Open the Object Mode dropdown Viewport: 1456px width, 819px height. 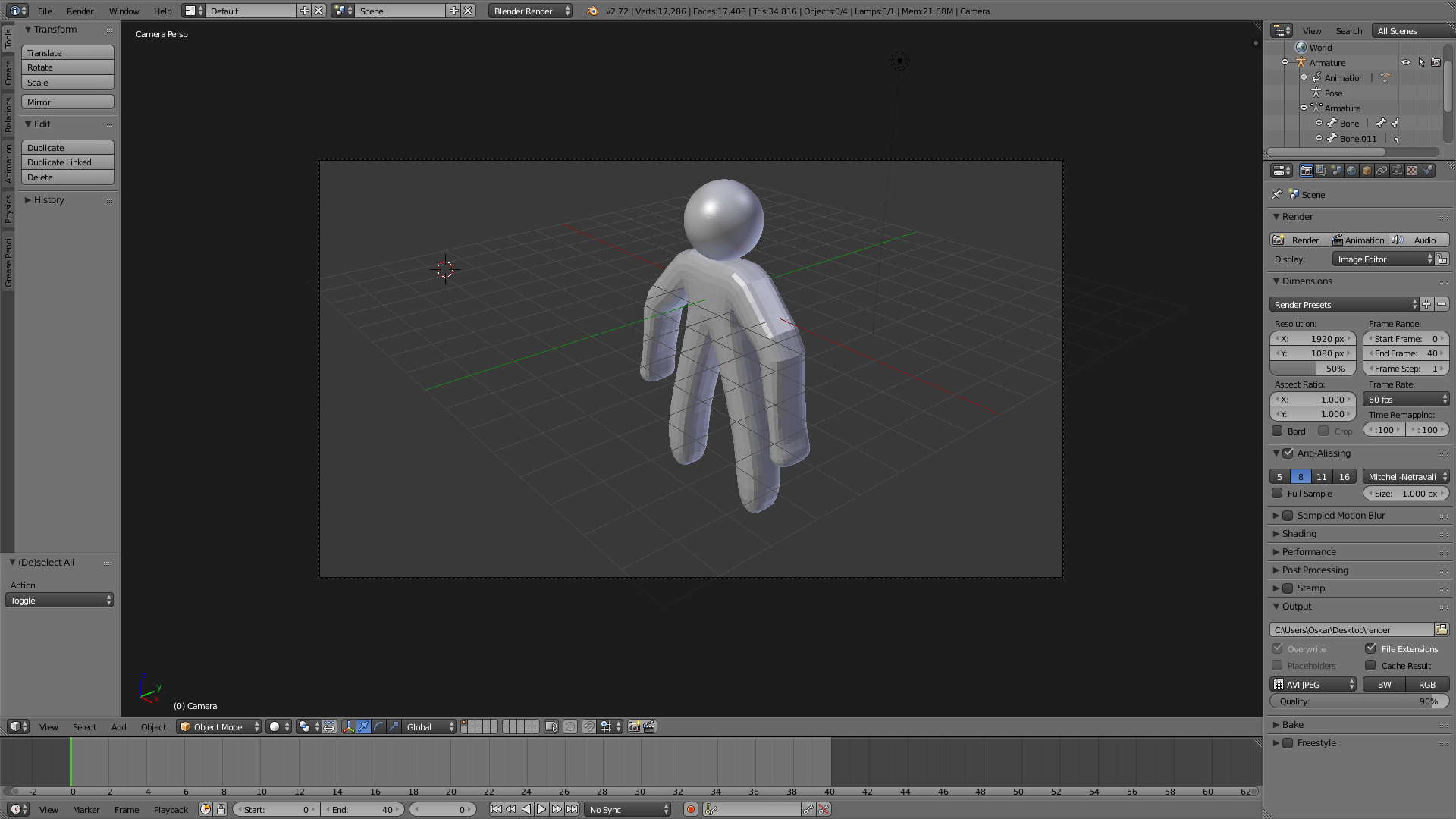coord(218,726)
